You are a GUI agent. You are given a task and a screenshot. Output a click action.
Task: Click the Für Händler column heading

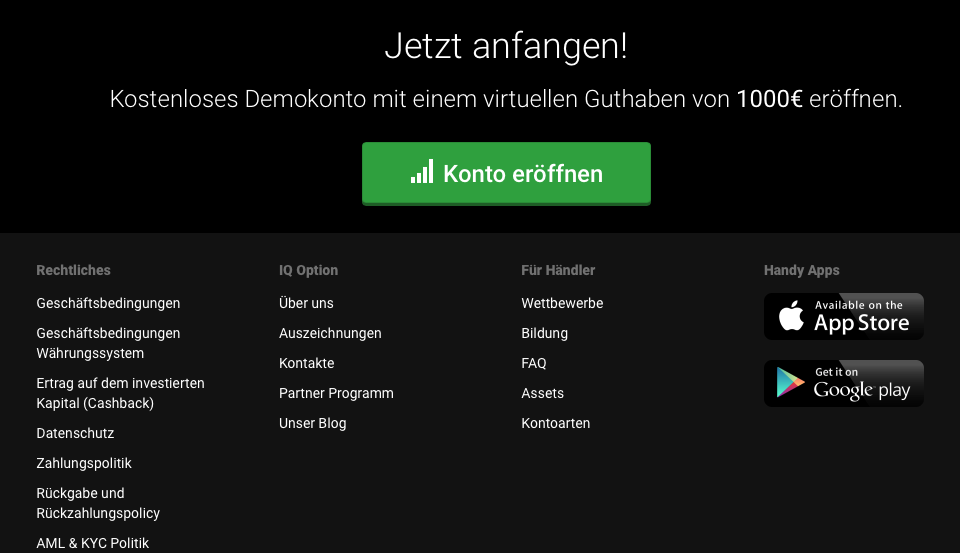(558, 270)
